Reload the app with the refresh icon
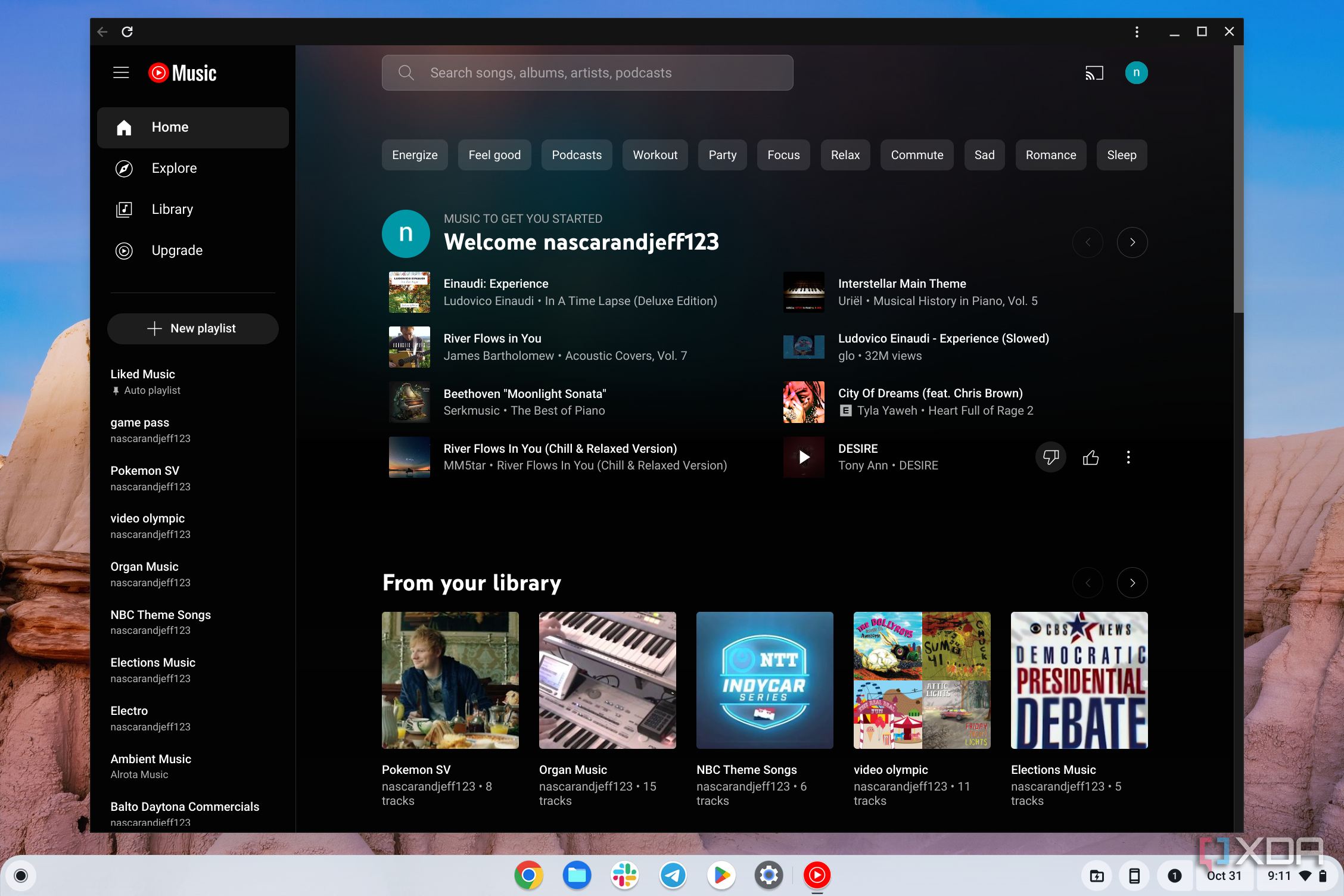This screenshot has width=1344, height=896. coord(127,32)
